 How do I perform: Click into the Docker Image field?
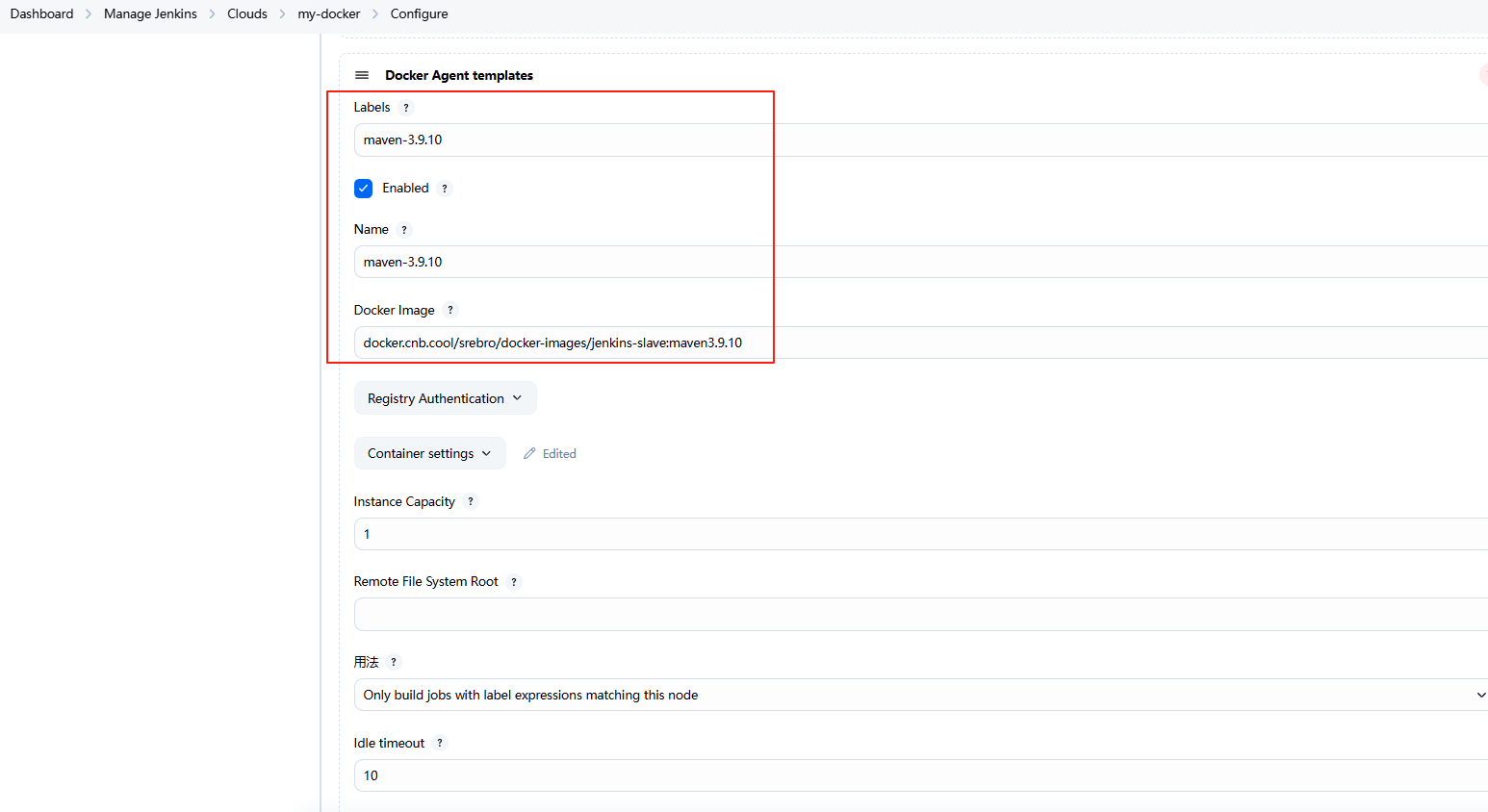tap(919, 343)
